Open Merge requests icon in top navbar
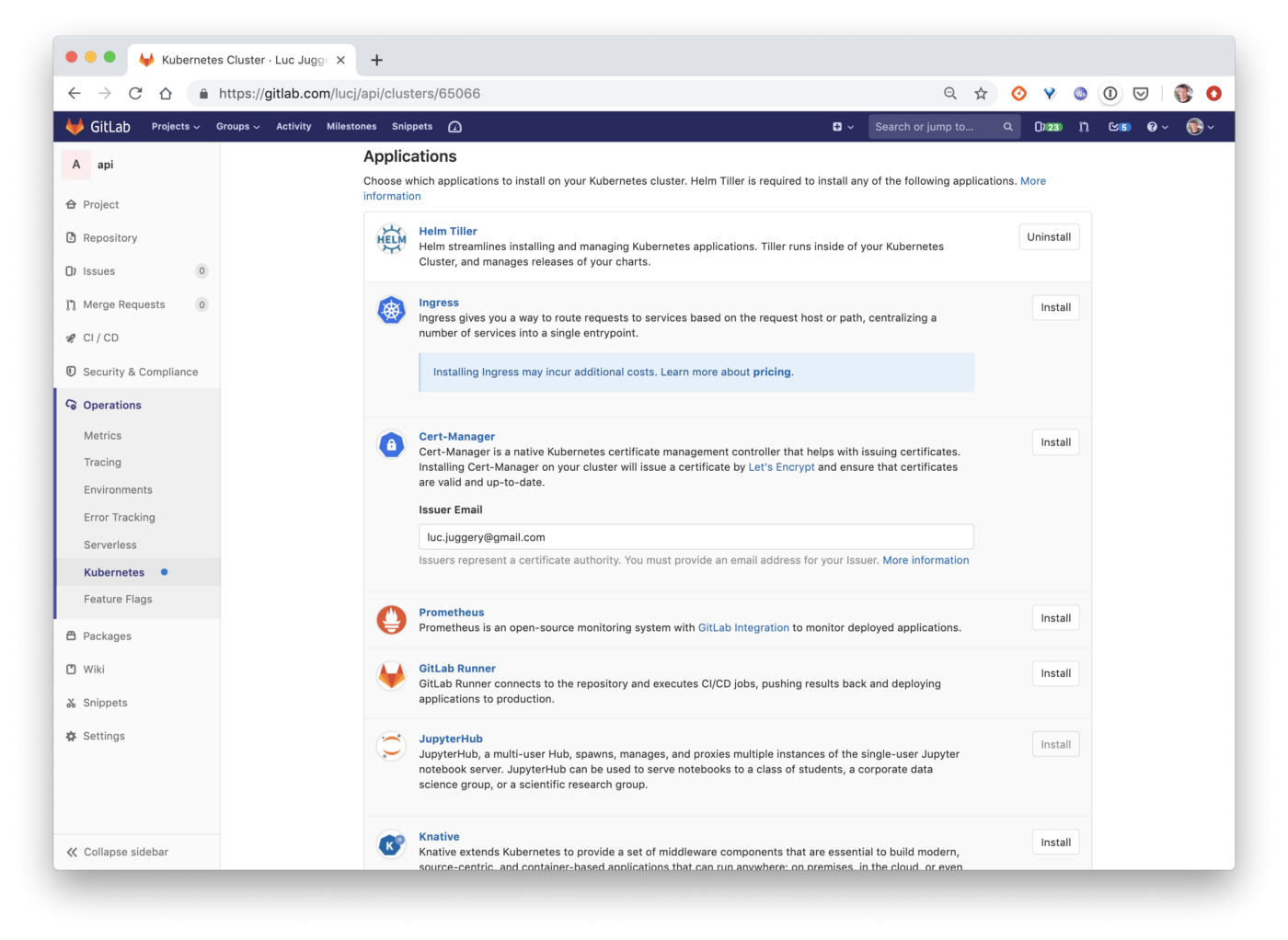The height and width of the screenshot is (940, 1288). 1084,127
